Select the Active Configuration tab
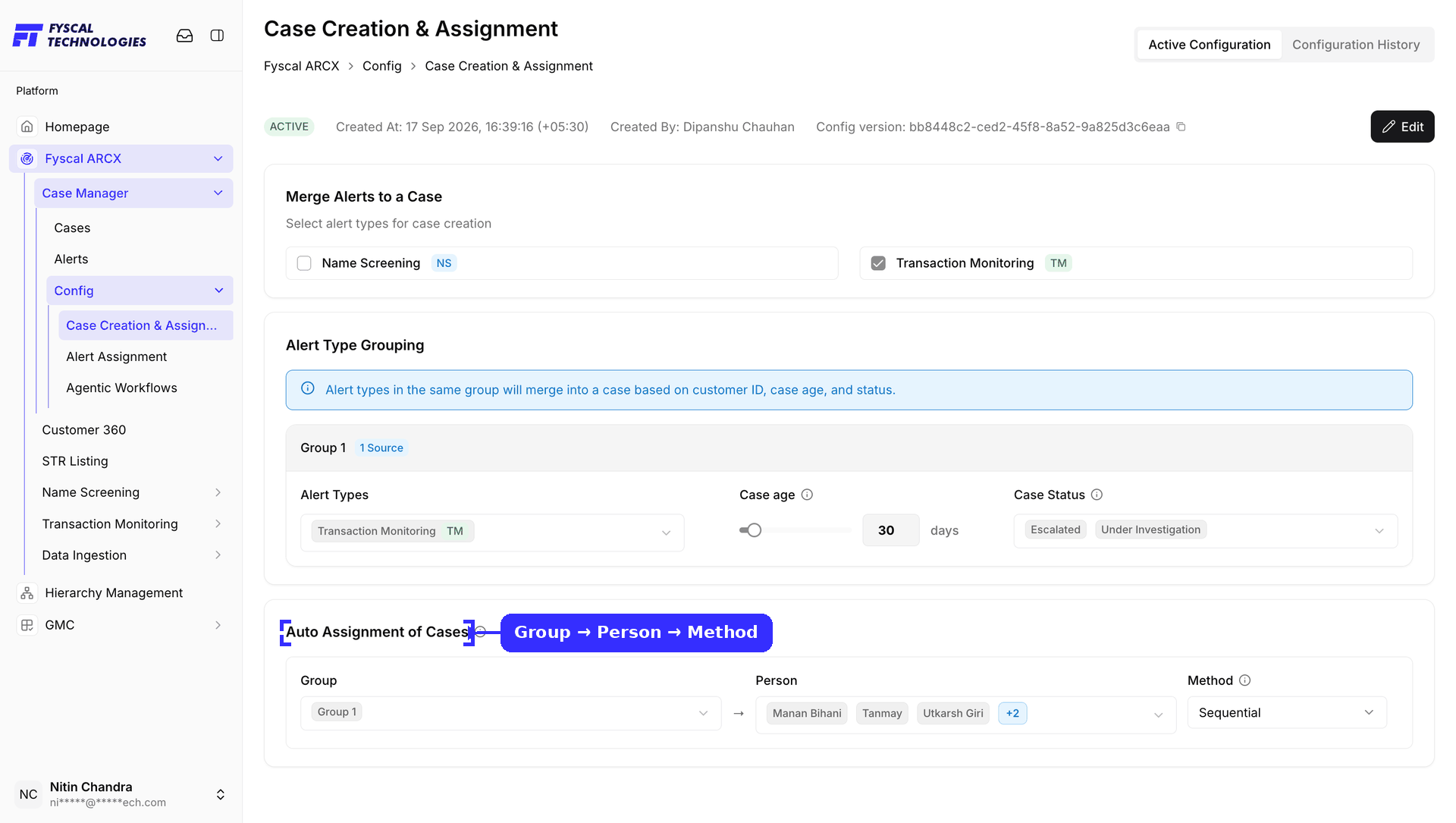 (x=1209, y=45)
